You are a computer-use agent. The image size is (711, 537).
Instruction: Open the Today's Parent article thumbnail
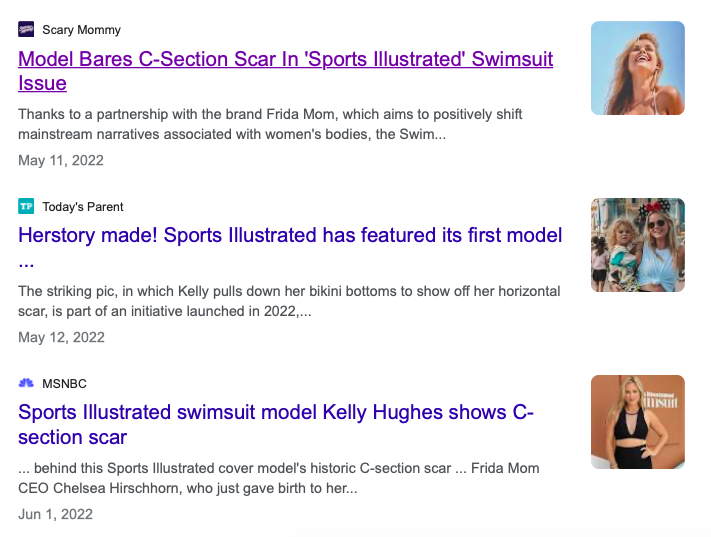pos(637,245)
